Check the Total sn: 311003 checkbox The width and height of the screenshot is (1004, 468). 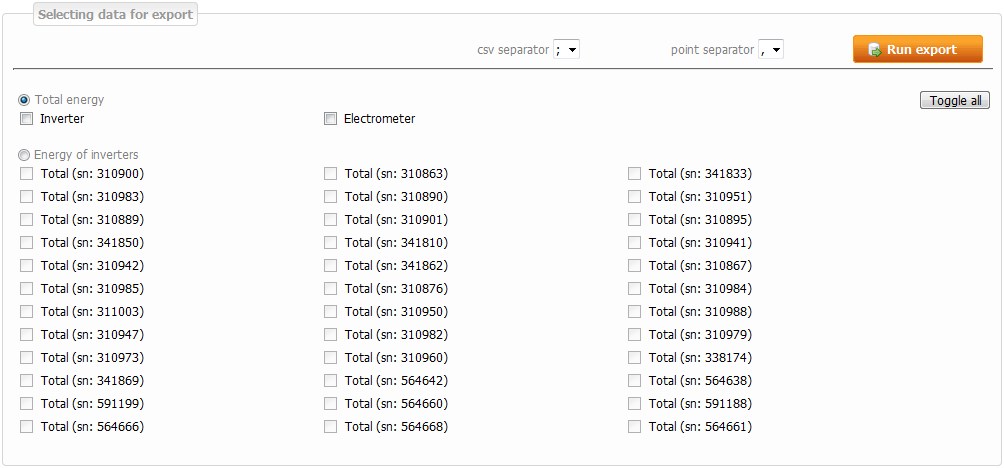click(27, 312)
